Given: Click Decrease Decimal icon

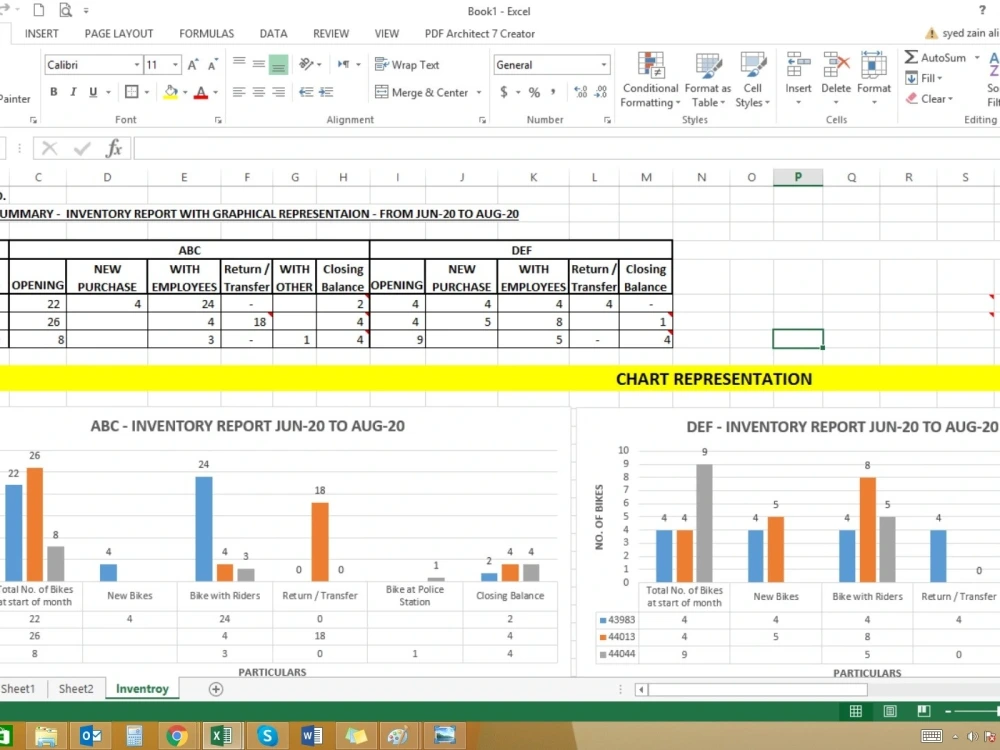Looking at the screenshot, I should [x=601, y=92].
